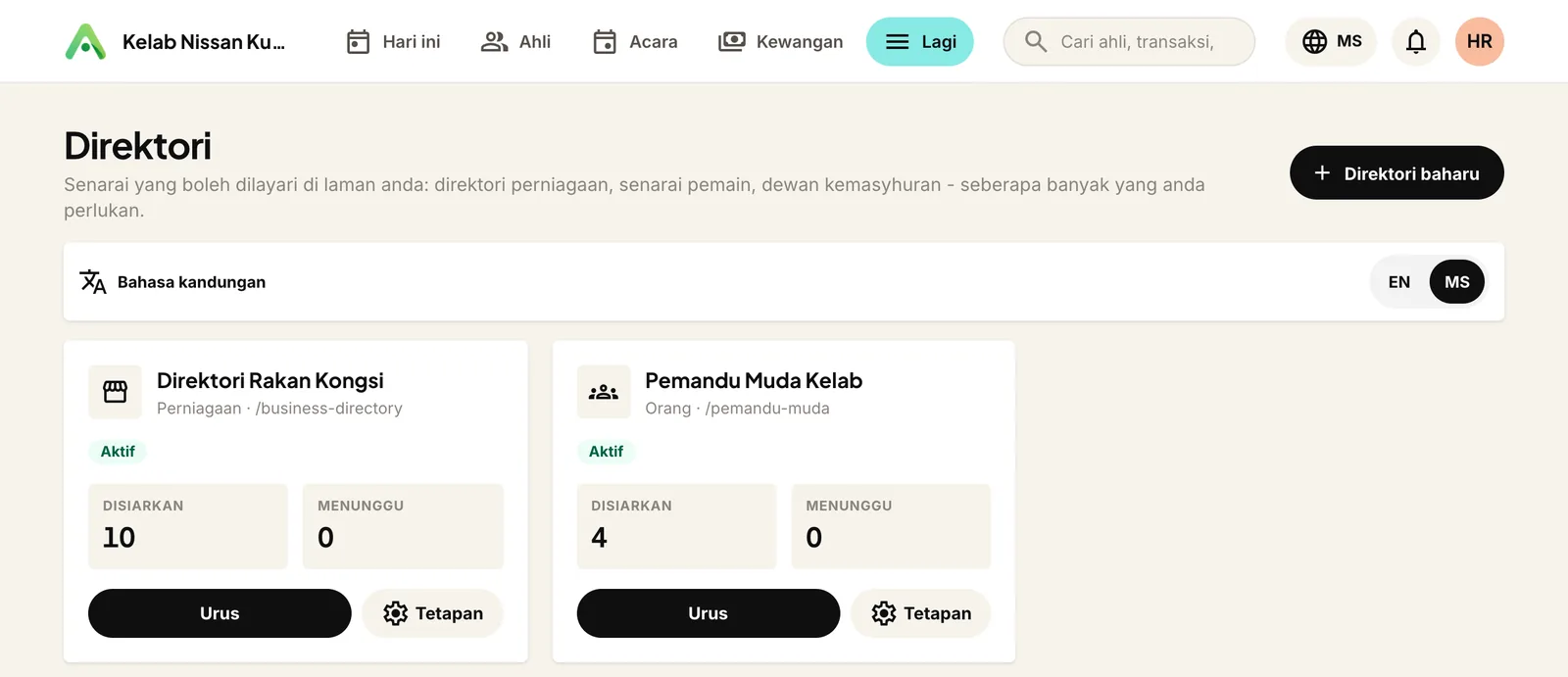Click Perniagaan · /business-directory path text

click(x=279, y=409)
